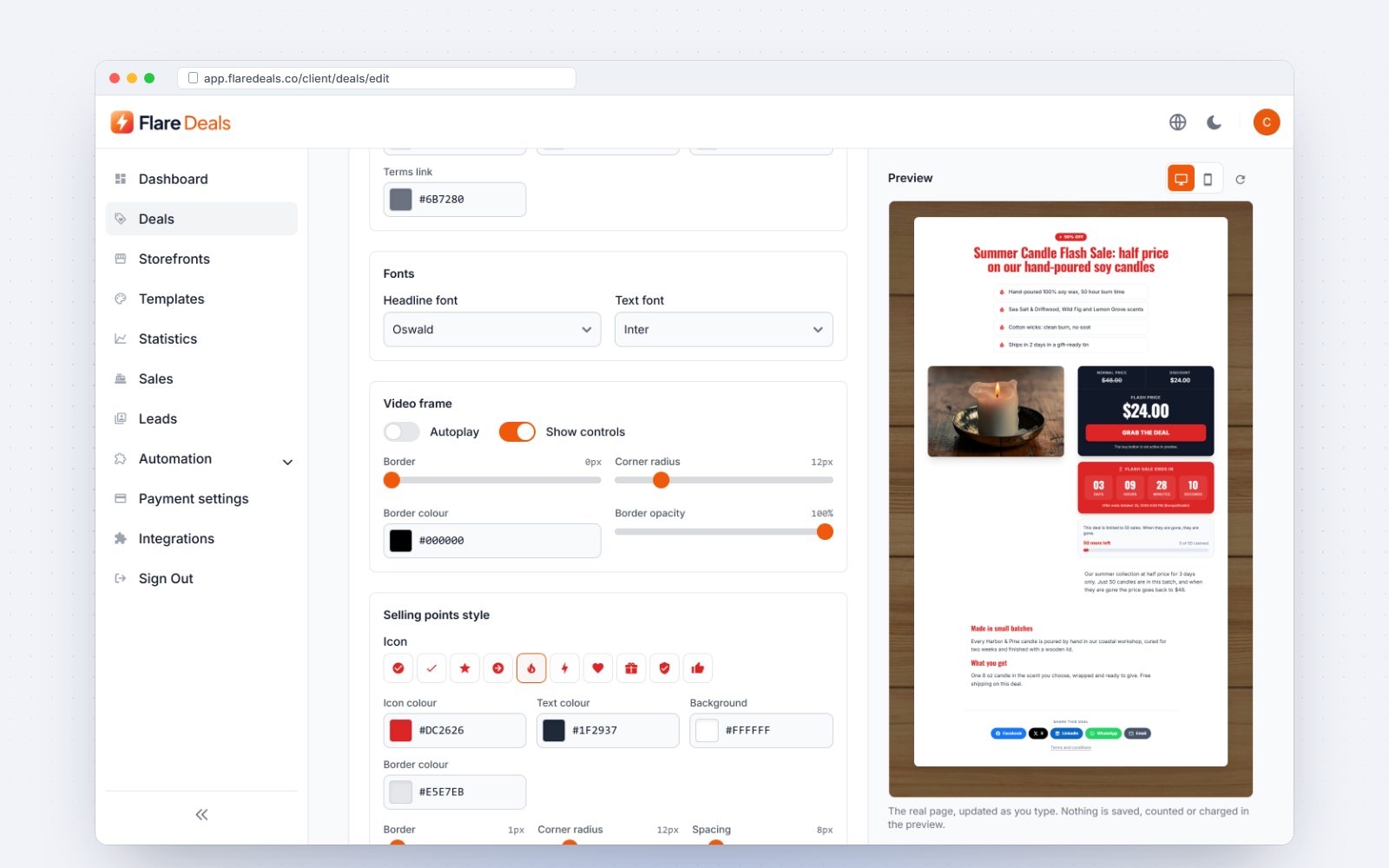Pick the plain checkmark selling point icon
This screenshot has width=1389, height=868.
click(431, 668)
